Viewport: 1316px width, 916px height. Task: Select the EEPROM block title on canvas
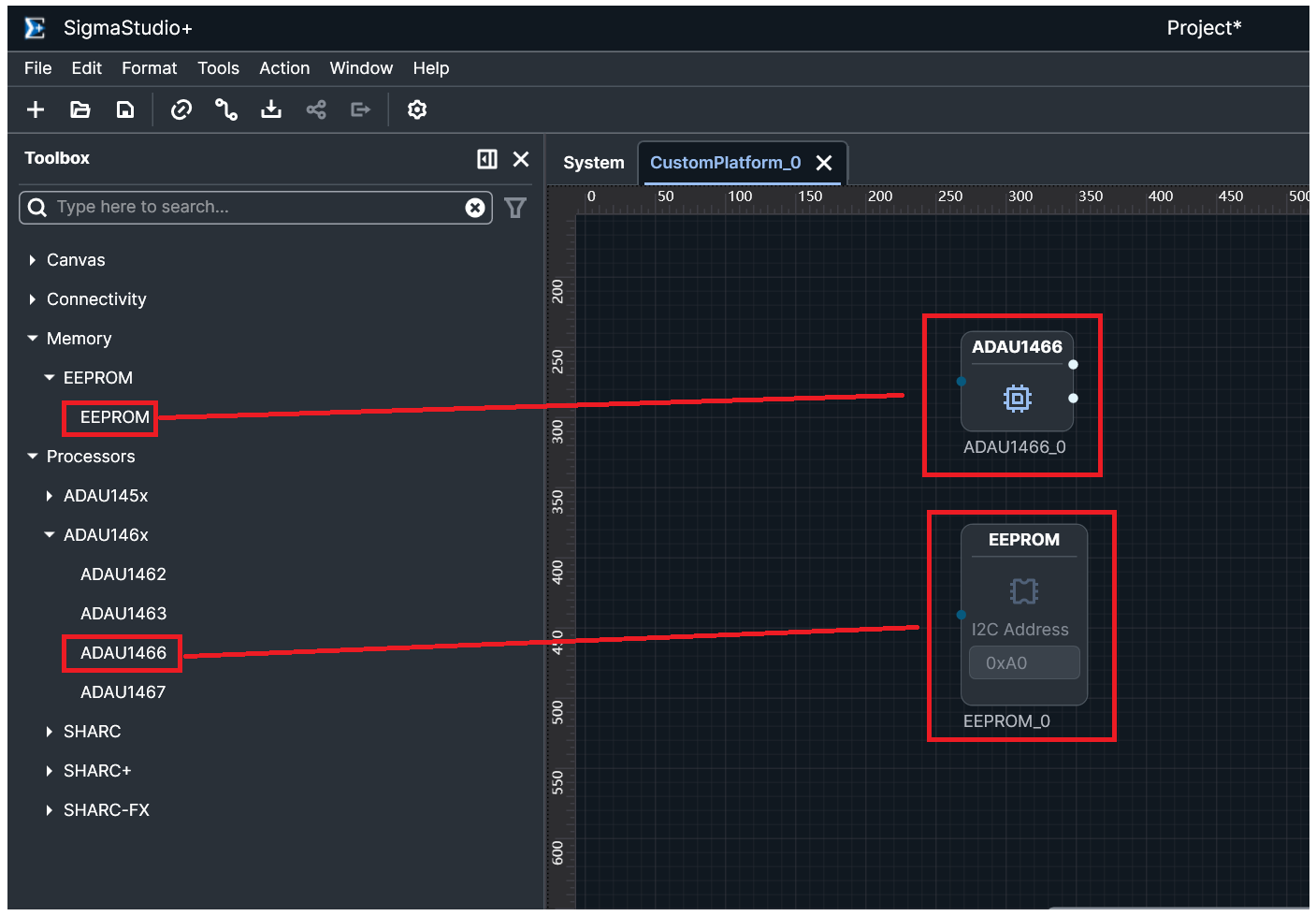click(1024, 540)
